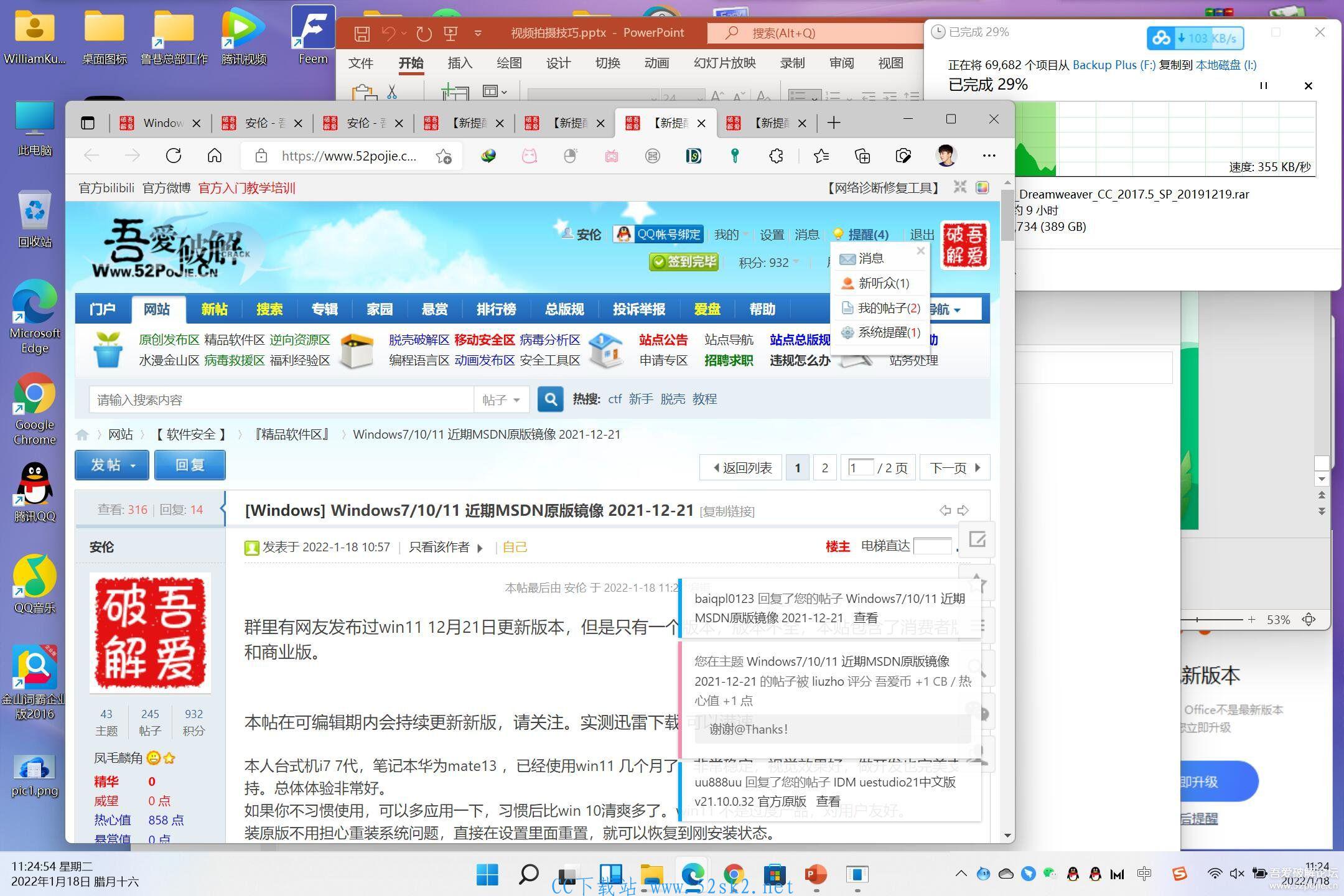Screen dimensions: 1344x896
Task: Close the reminder popup menu
Action: coord(921,251)
